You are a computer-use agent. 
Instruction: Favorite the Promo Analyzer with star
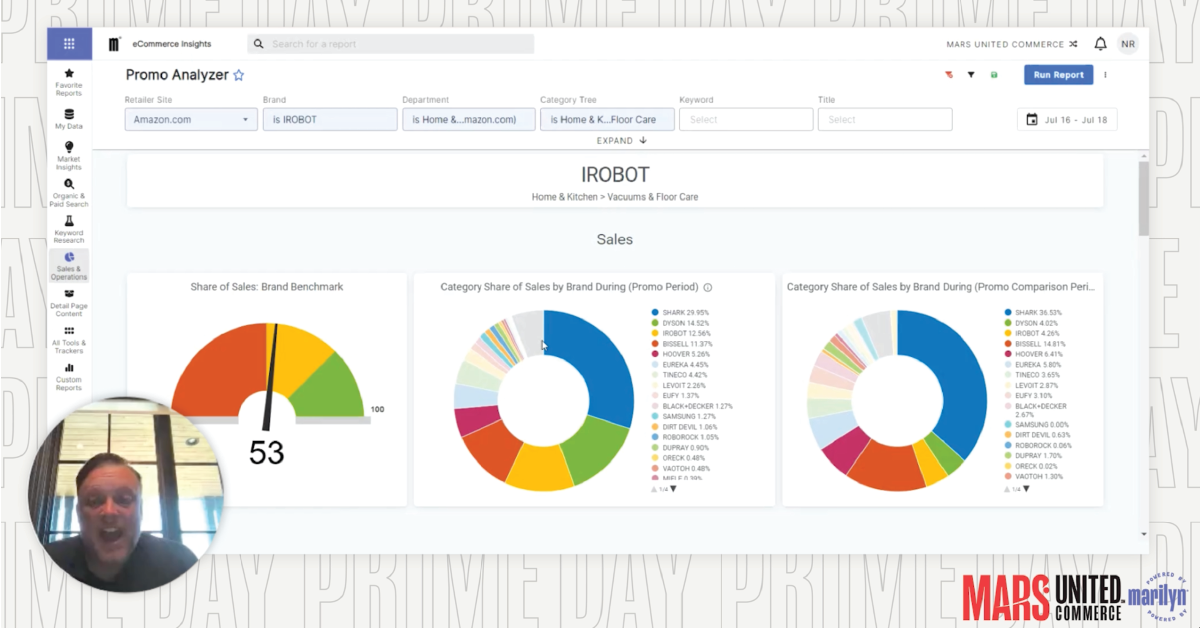tap(239, 75)
